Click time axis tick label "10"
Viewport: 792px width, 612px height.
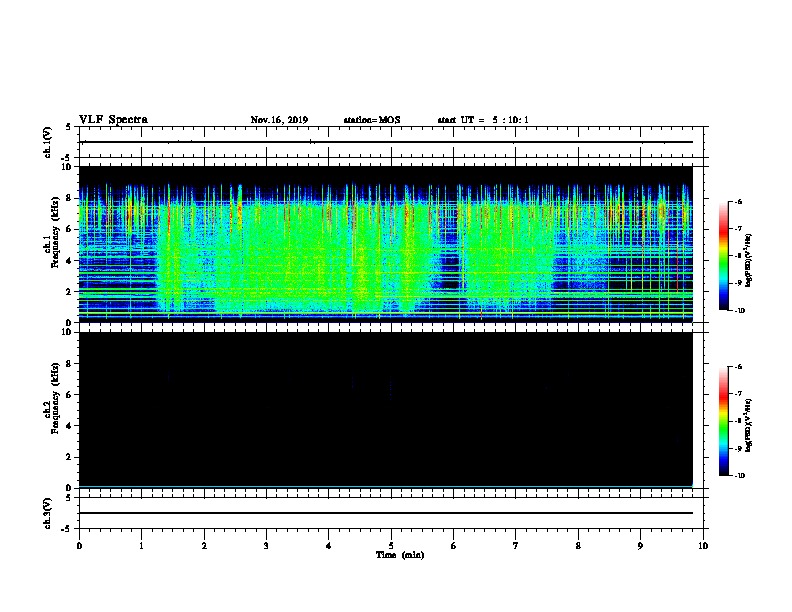pos(703,546)
